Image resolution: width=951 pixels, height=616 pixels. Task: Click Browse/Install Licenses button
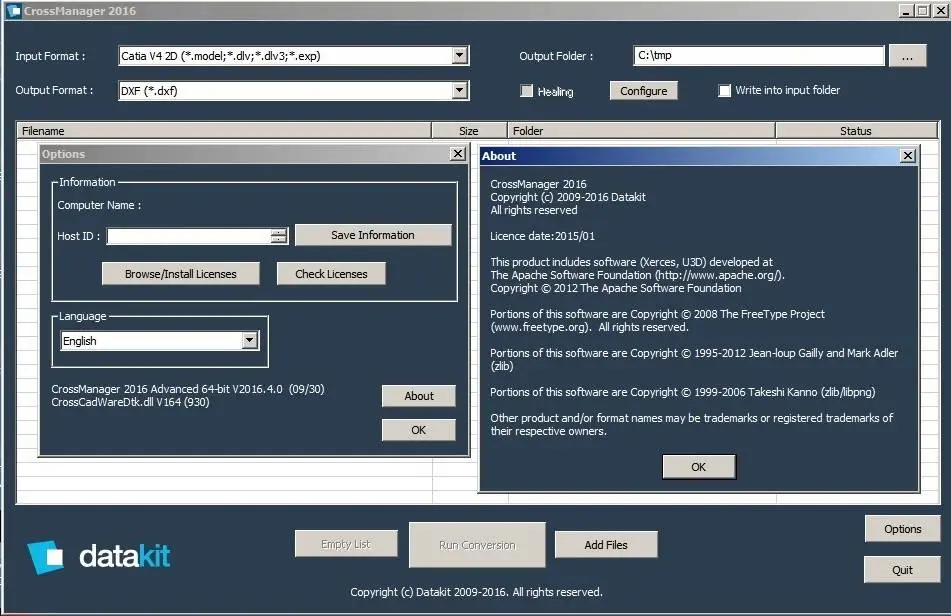181,274
